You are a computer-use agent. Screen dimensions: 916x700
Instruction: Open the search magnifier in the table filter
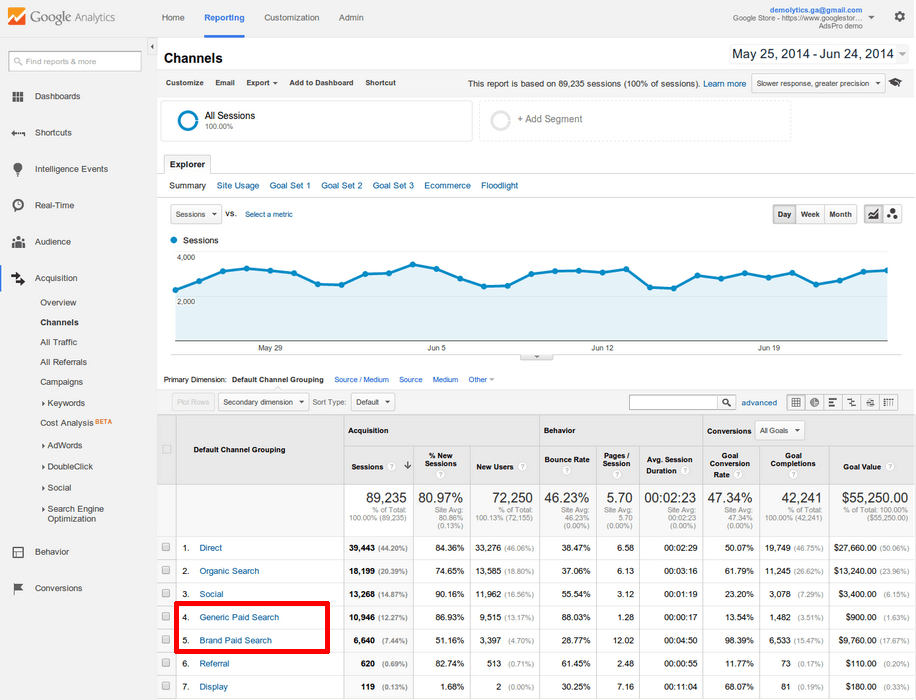click(727, 402)
